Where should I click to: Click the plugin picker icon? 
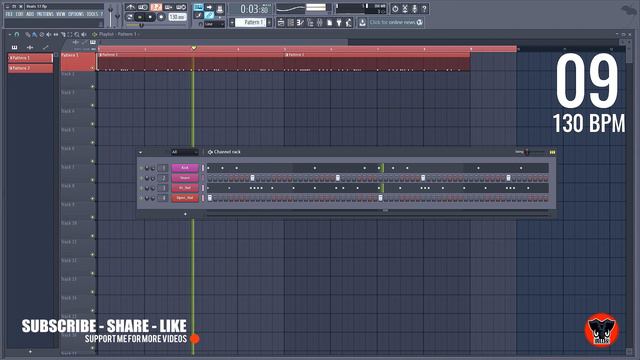(339, 22)
